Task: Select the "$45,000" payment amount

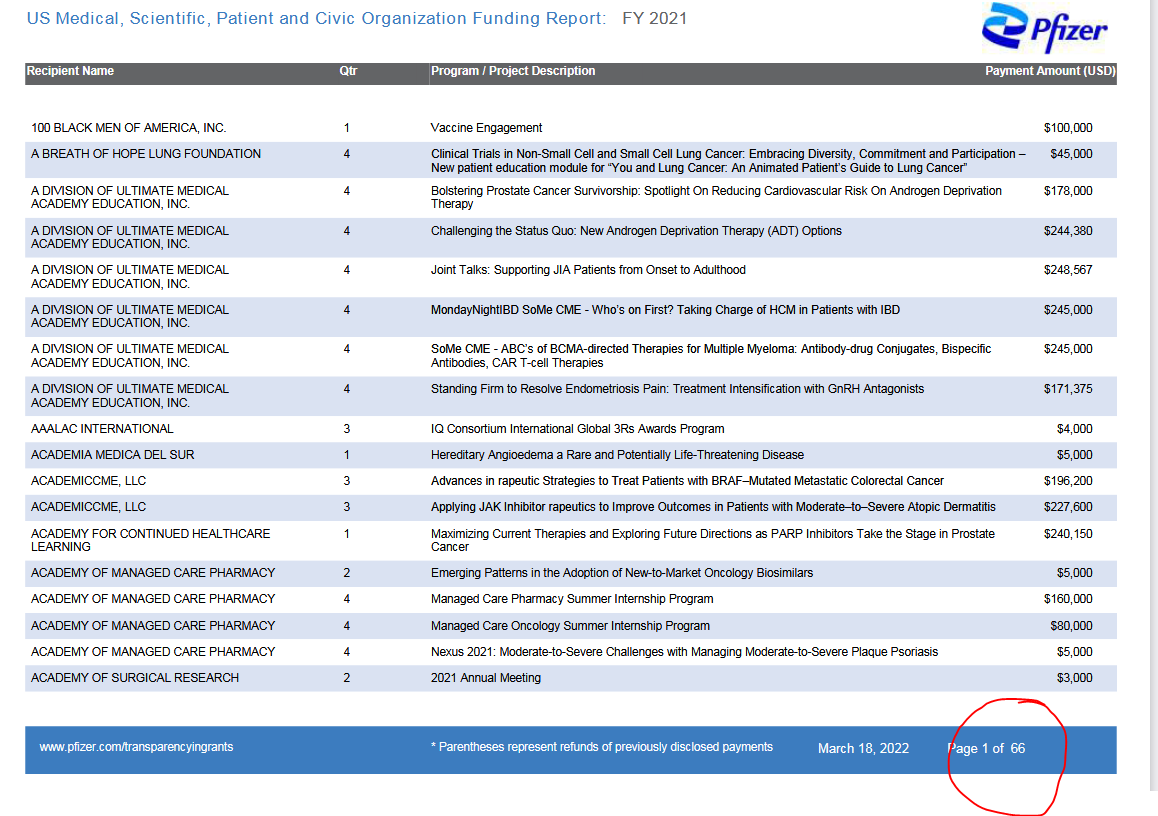Action: tap(1071, 154)
